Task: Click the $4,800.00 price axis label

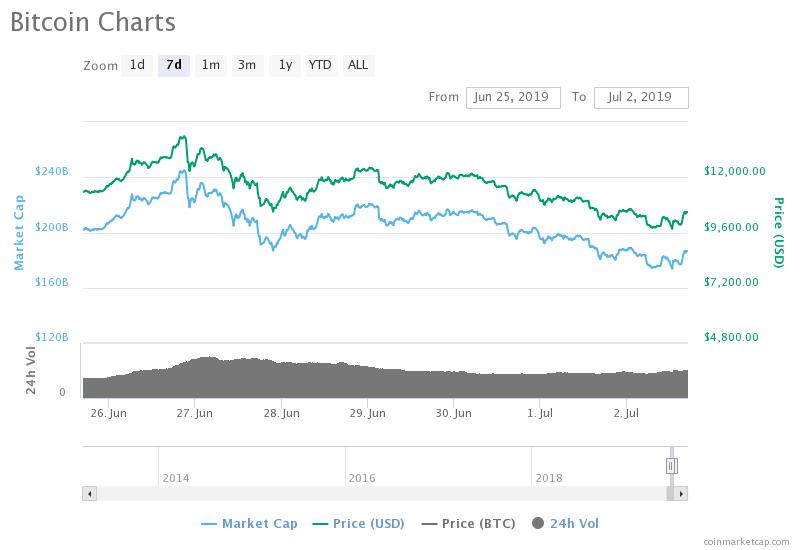Action: pos(732,337)
